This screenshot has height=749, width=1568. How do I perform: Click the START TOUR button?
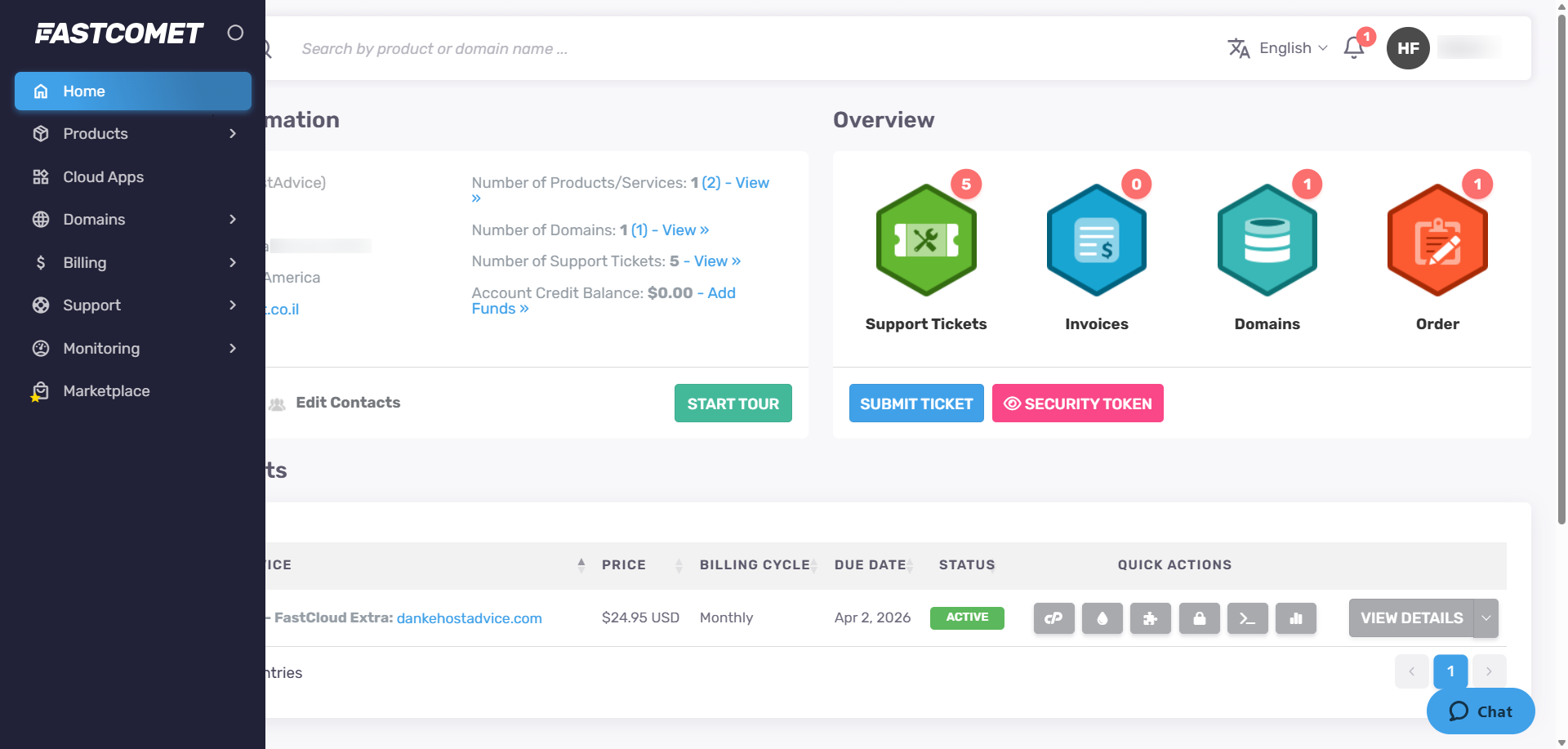pyautogui.click(x=733, y=403)
